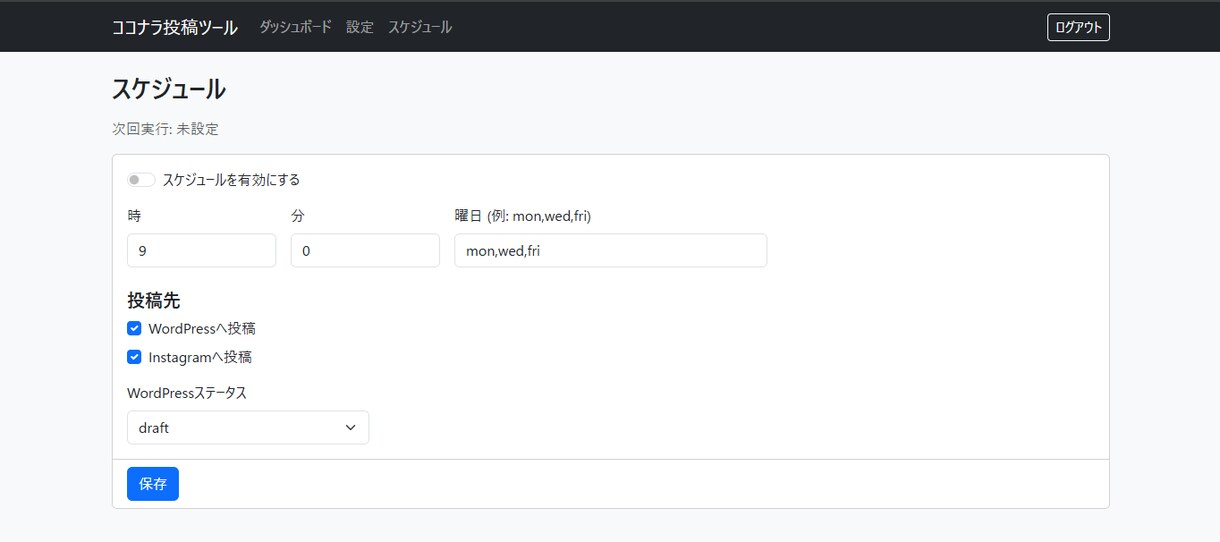Click the 次回実行: 未設定 text
Viewport: 1220px width, 542px height.
pos(165,129)
